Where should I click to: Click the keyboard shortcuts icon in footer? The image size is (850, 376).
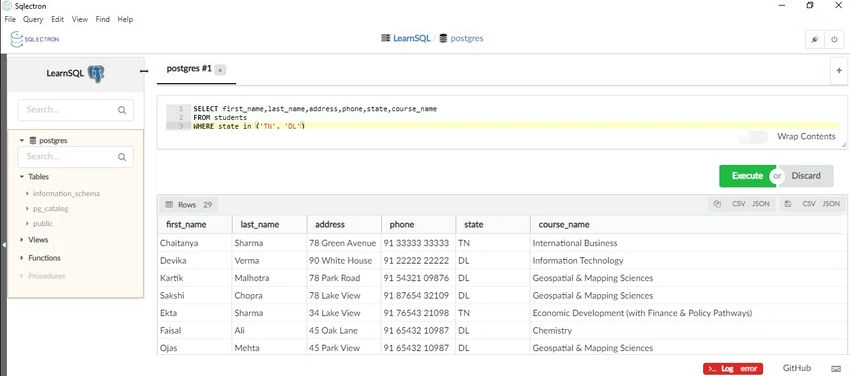coord(835,368)
